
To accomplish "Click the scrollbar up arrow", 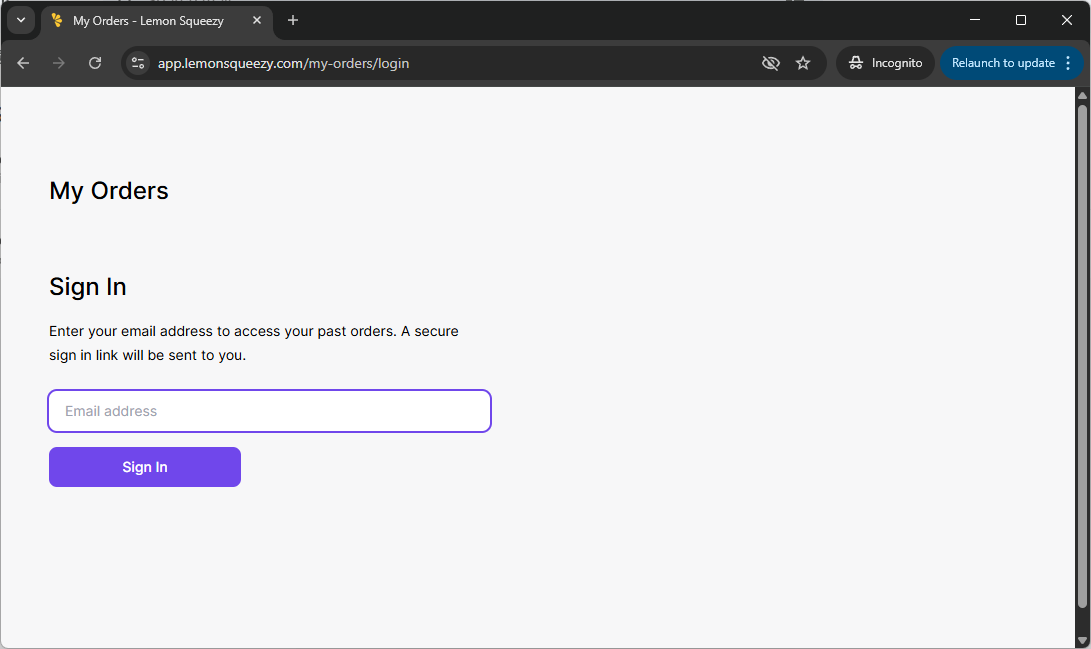I will click(x=1081, y=96).
